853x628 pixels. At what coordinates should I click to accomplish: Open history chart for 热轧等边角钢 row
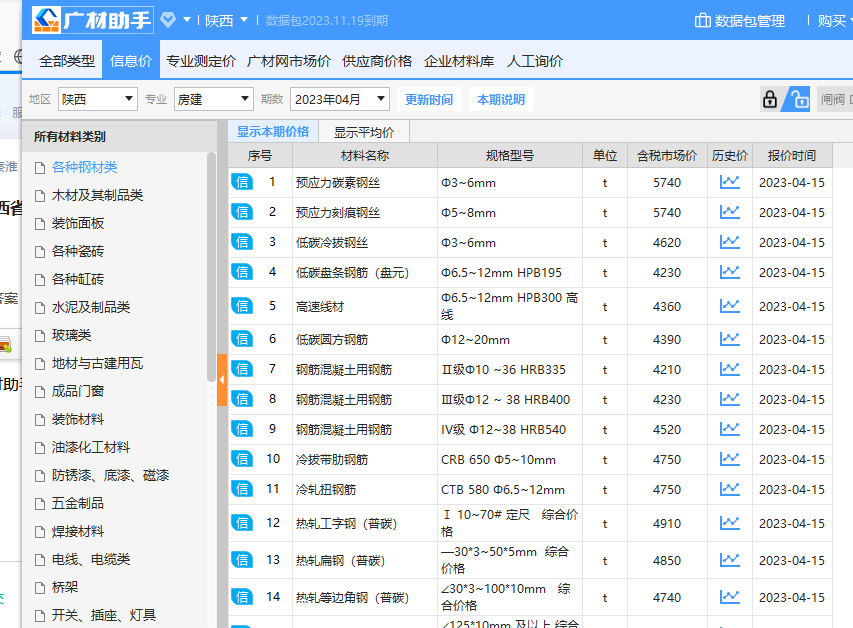point(730,597)
